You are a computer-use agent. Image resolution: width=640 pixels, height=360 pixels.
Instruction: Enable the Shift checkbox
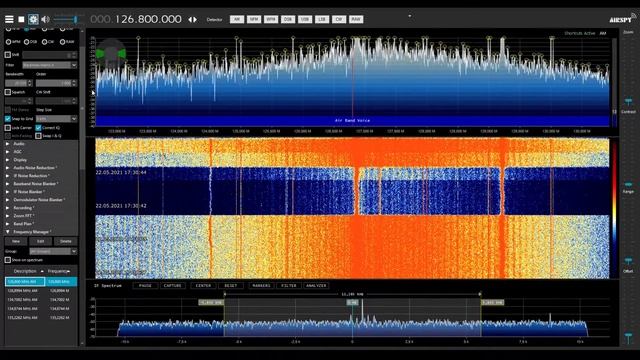8,54
